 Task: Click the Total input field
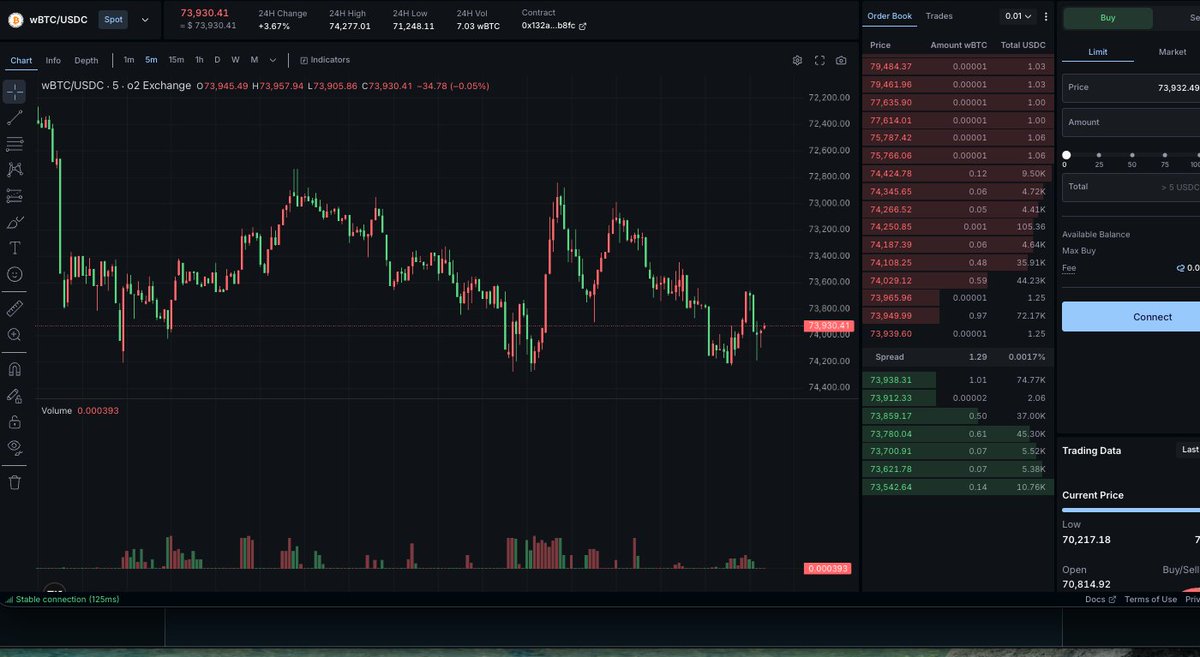coord(1131,186)
